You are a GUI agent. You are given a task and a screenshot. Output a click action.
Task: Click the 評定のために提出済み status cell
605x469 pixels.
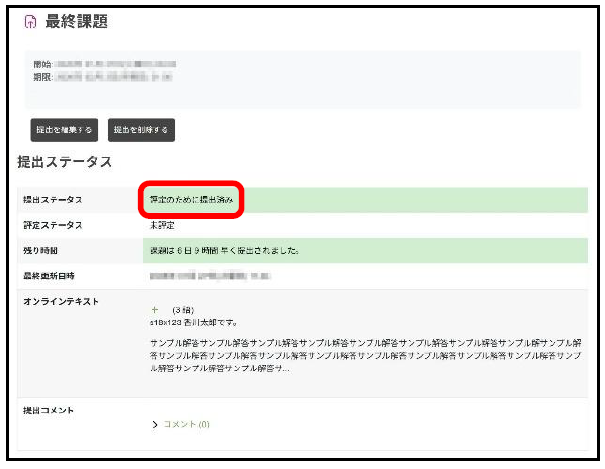pos(190,200)
